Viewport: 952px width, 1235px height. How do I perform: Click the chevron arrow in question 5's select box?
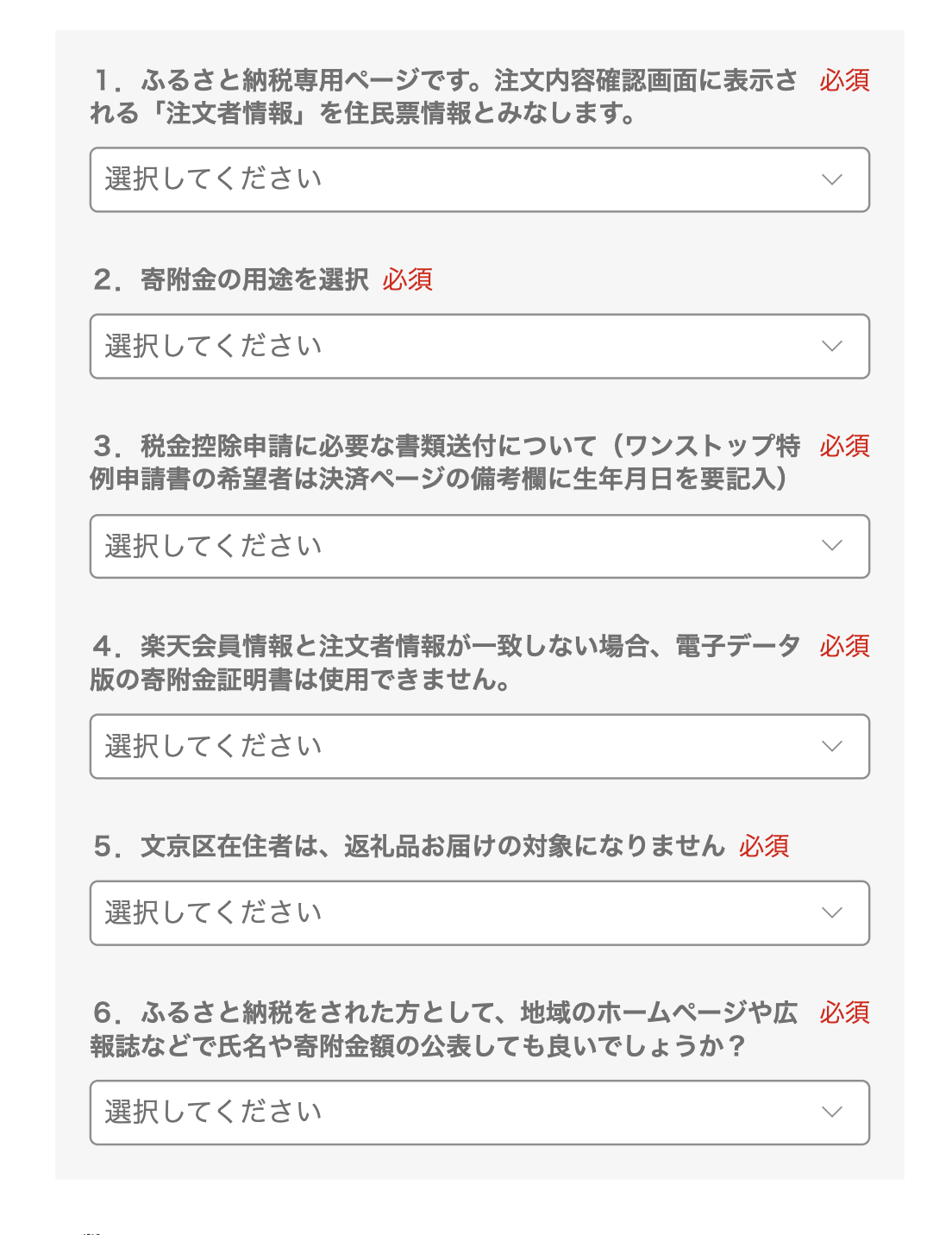(x=831, y=912)
